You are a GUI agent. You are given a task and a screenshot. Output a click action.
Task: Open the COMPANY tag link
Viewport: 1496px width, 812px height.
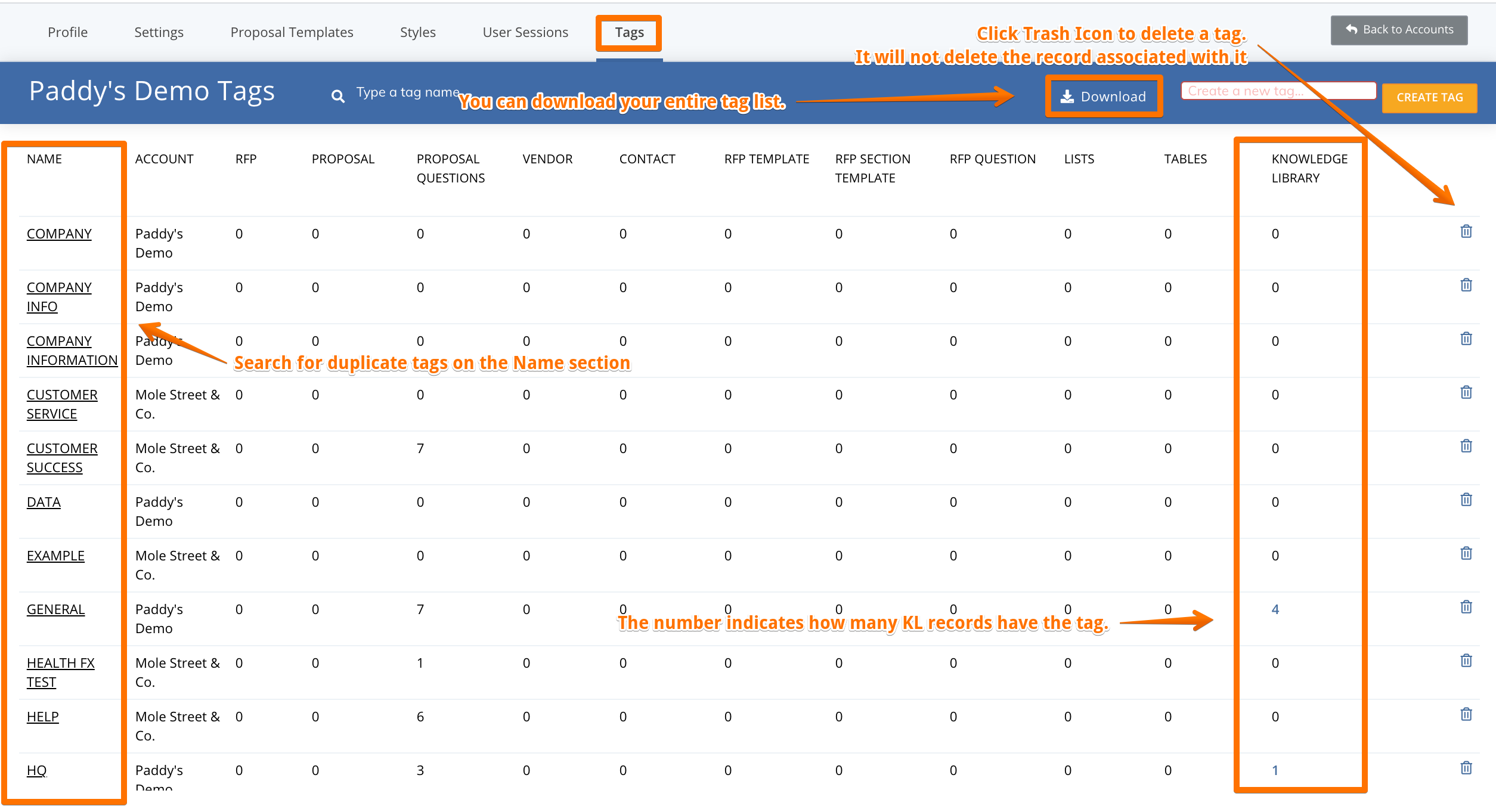[59, 234]
